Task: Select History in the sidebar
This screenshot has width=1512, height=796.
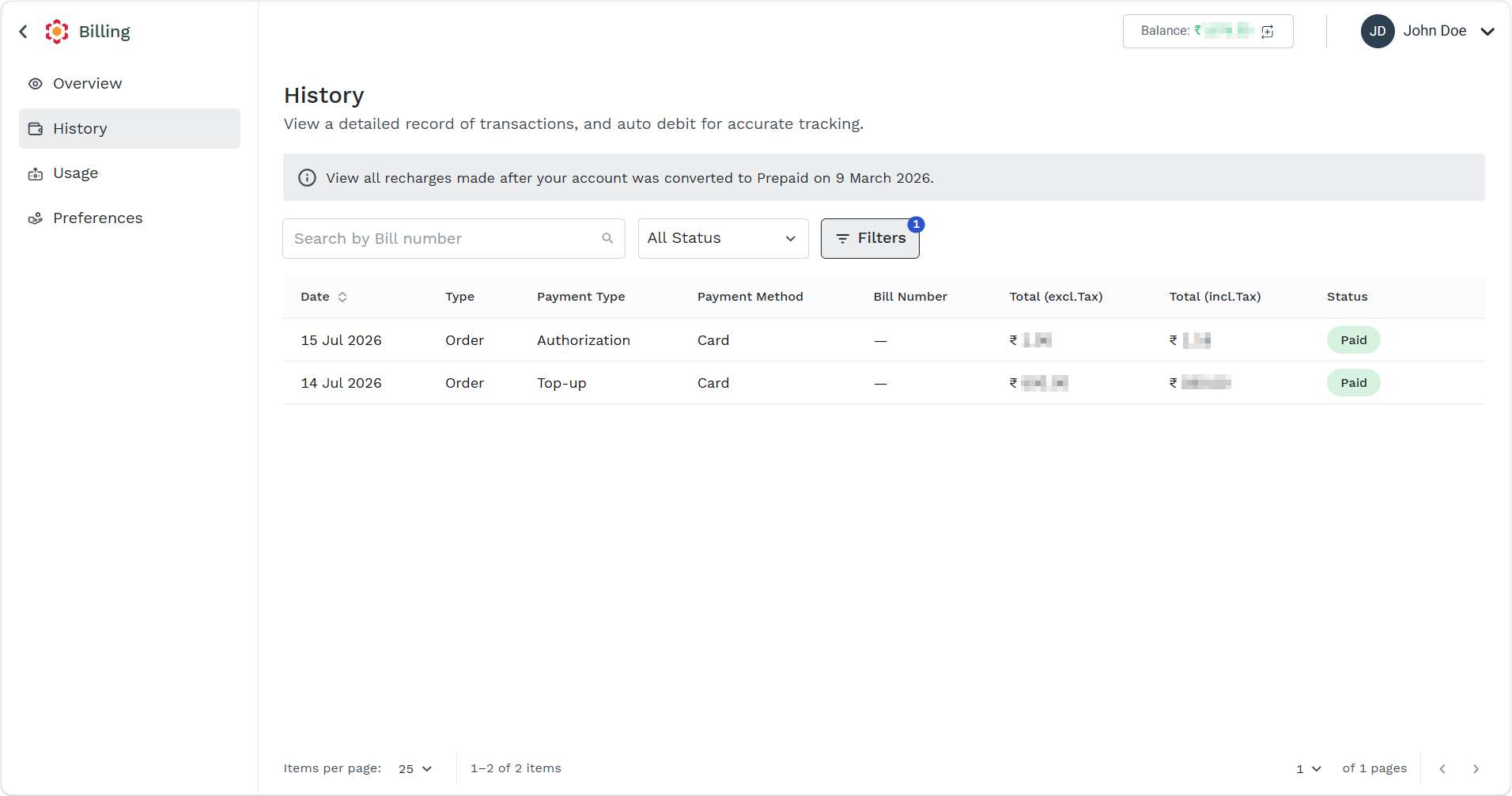Action: click(130, 128)
